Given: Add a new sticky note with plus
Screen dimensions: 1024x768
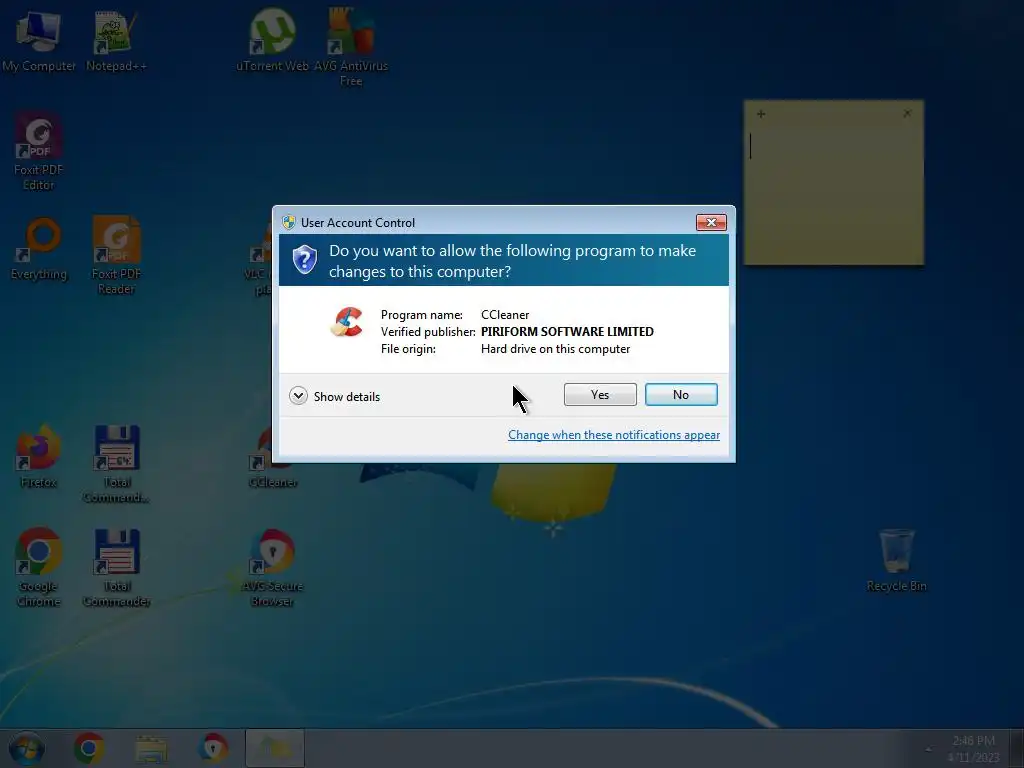Looking at the screenshot, I should [x=761, y=114].
